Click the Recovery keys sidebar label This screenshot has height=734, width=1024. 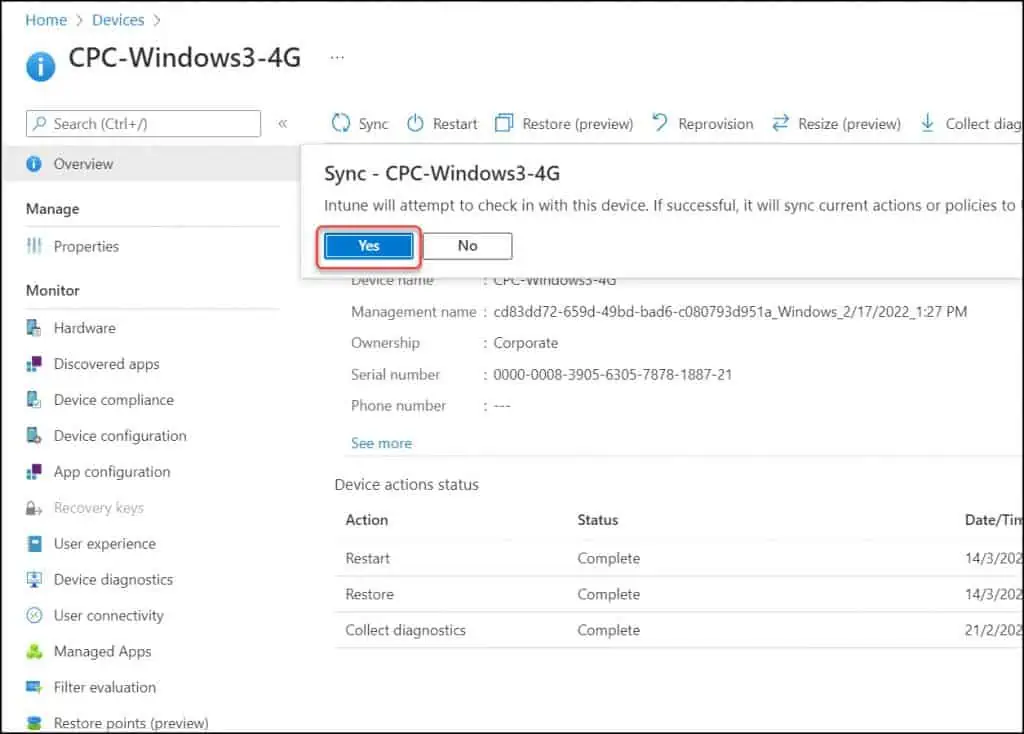click(x=99, y=508)
